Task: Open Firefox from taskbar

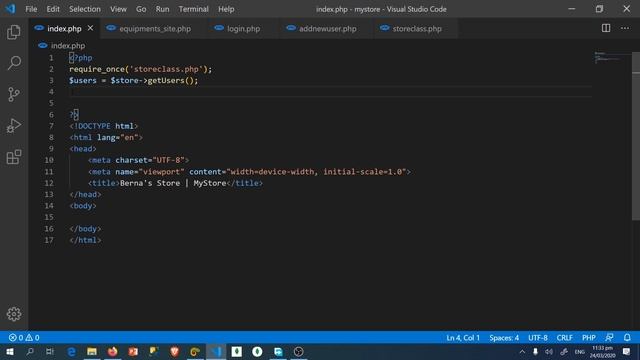Action: click(112, 351)
